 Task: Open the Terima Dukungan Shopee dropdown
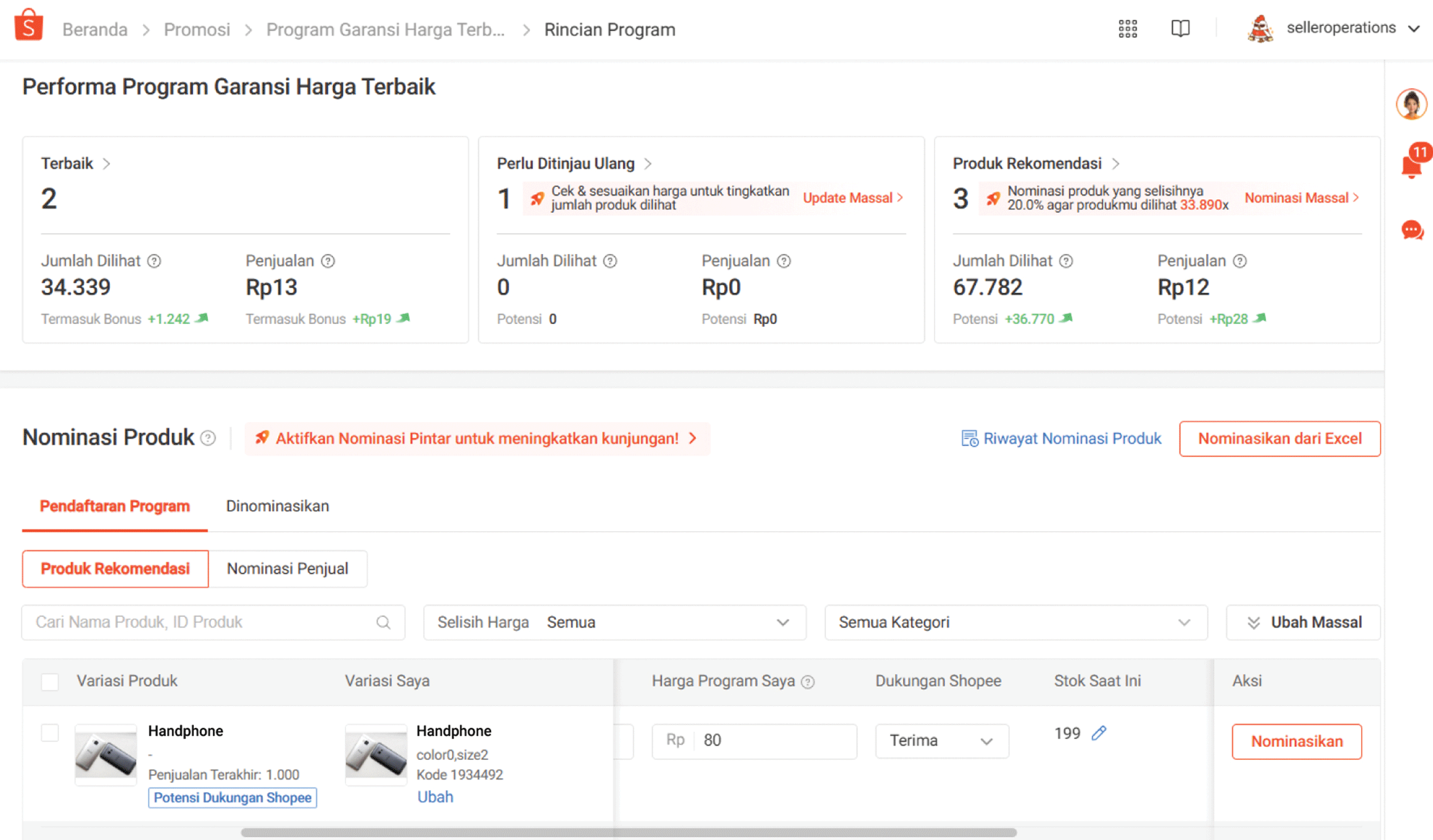tap(941, 741)
